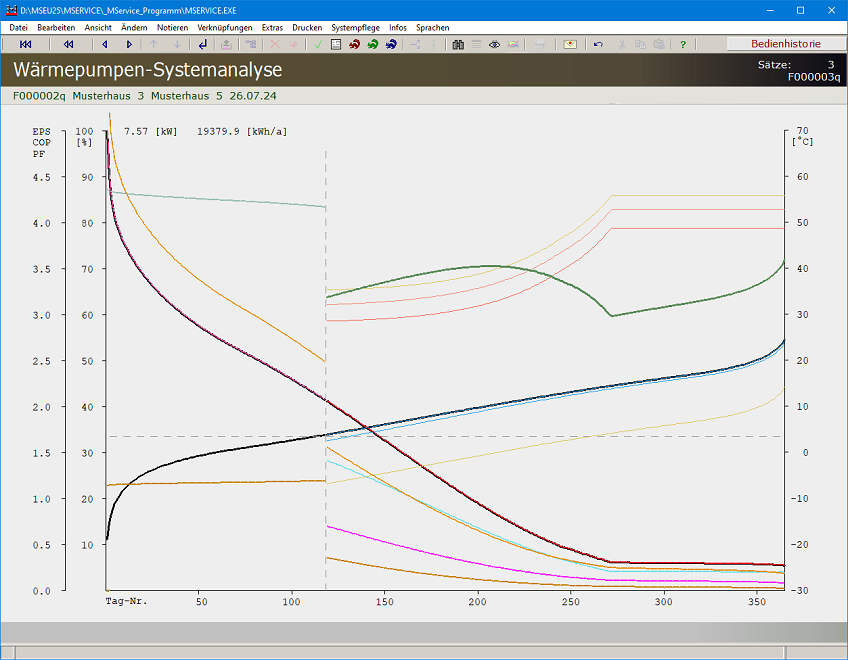Click the blue return/enter arrow icon
The width and height of the screenshot is (848, 660).
203,45
